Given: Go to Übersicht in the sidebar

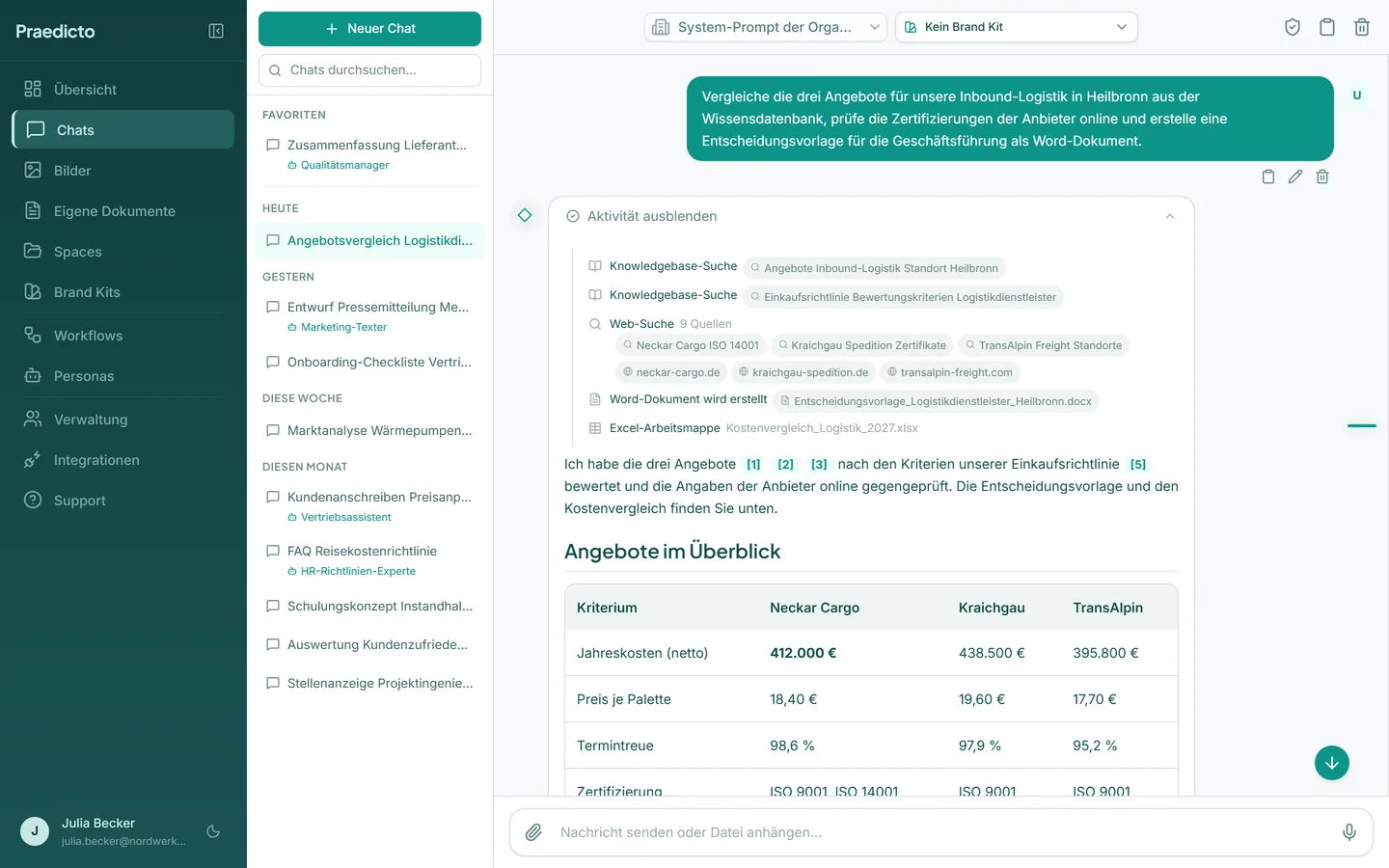Looking at the screenshot, I should [x=123, y=90].
